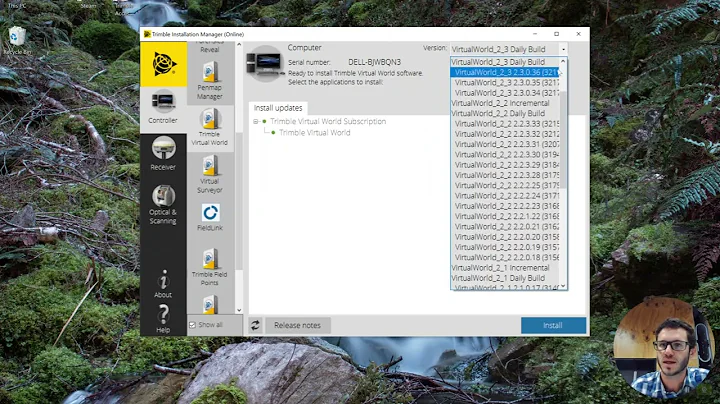Pick VirtualWorld_2_2 Daily Build entry

pyautogui.click(x=505, y=113)
